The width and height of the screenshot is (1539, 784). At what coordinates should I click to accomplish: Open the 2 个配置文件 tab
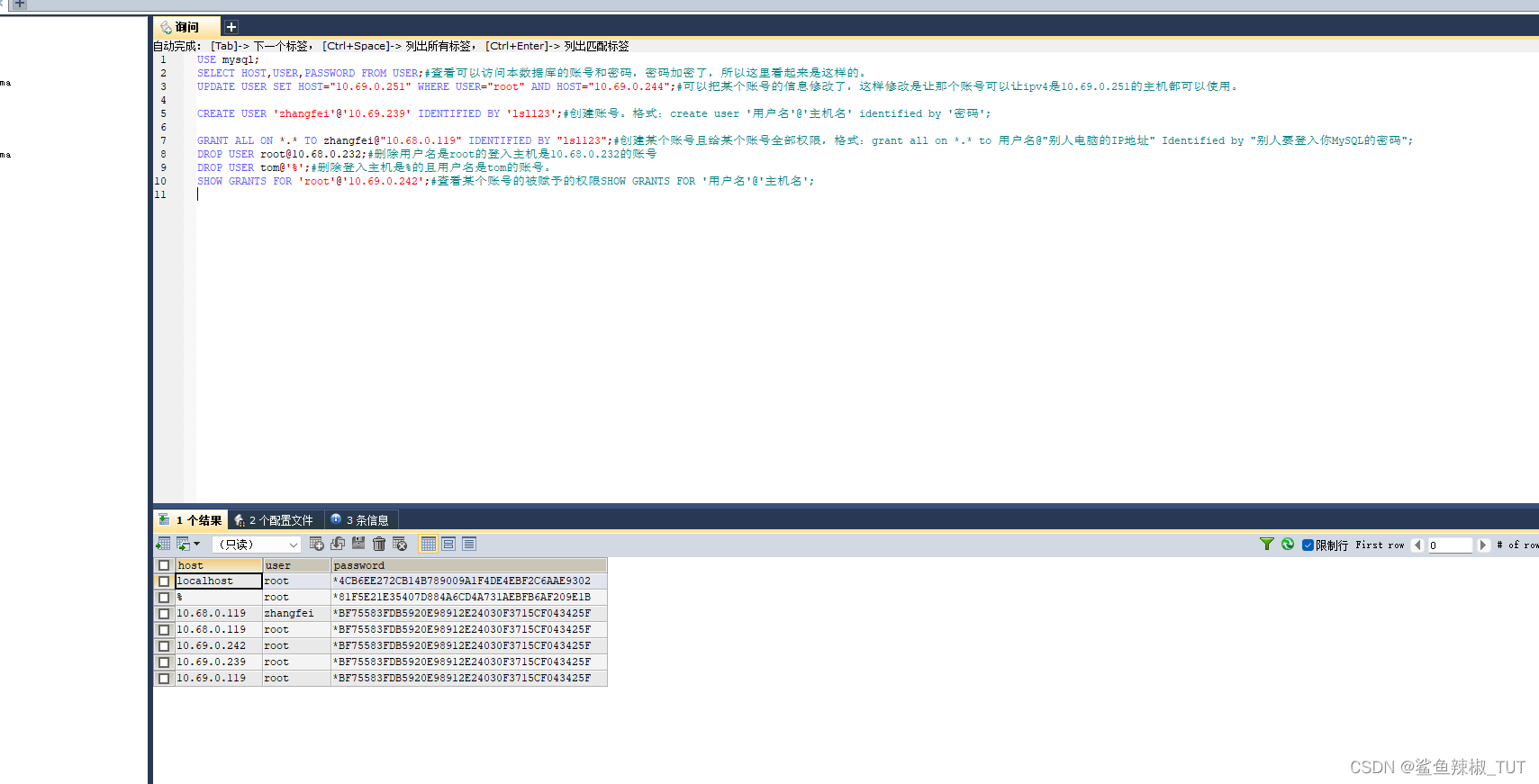(275, 520)
